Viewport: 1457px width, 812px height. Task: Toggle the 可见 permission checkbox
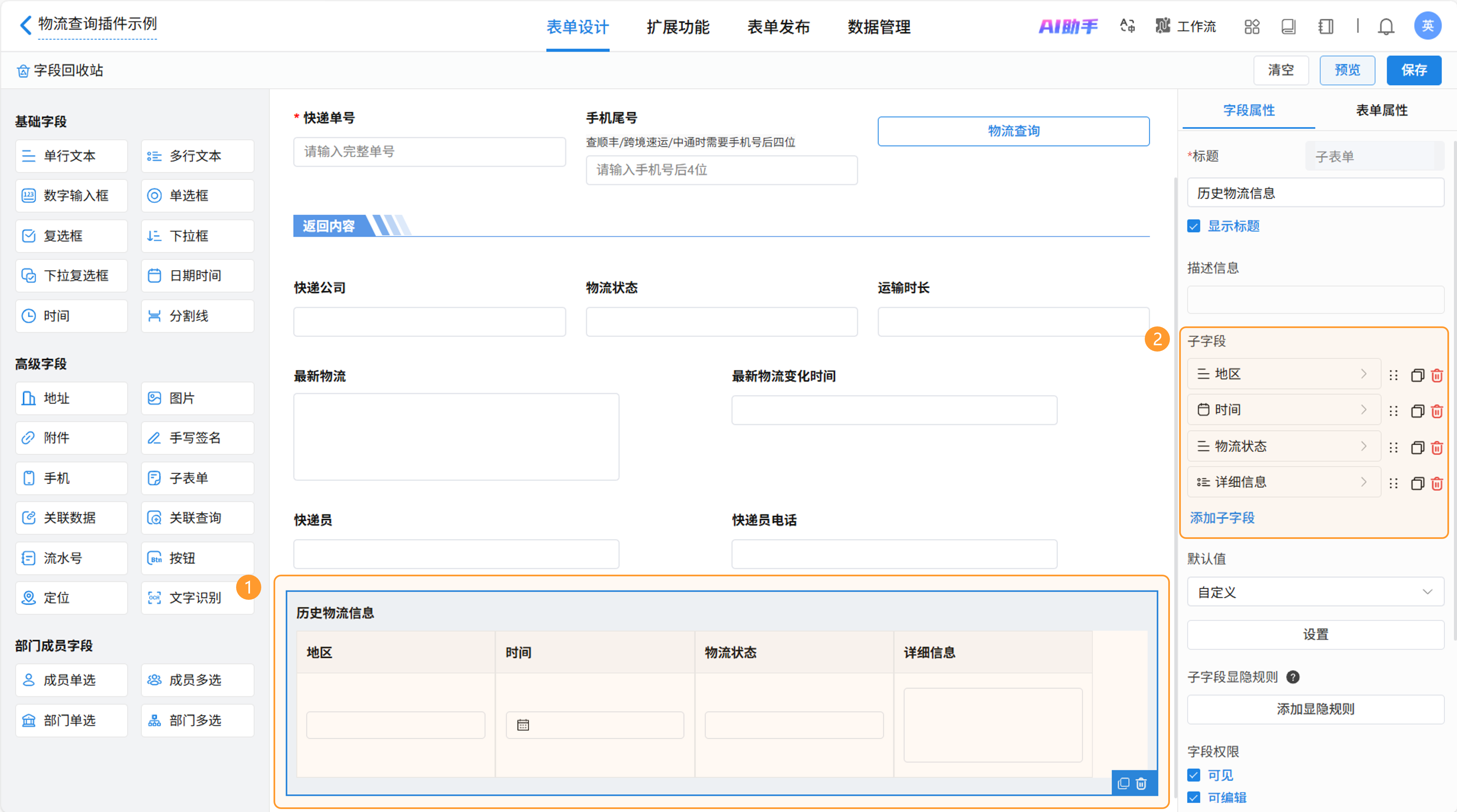(x=1193, y=775)
